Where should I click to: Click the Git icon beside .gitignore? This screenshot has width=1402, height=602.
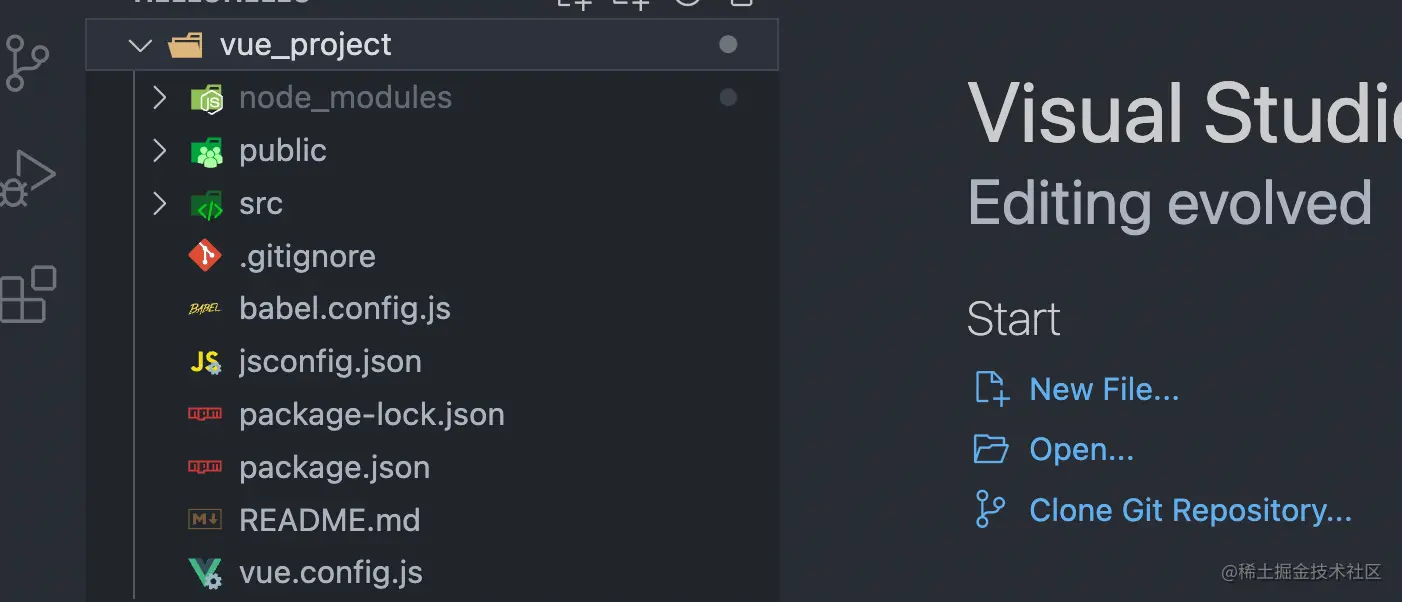(205, 256)
